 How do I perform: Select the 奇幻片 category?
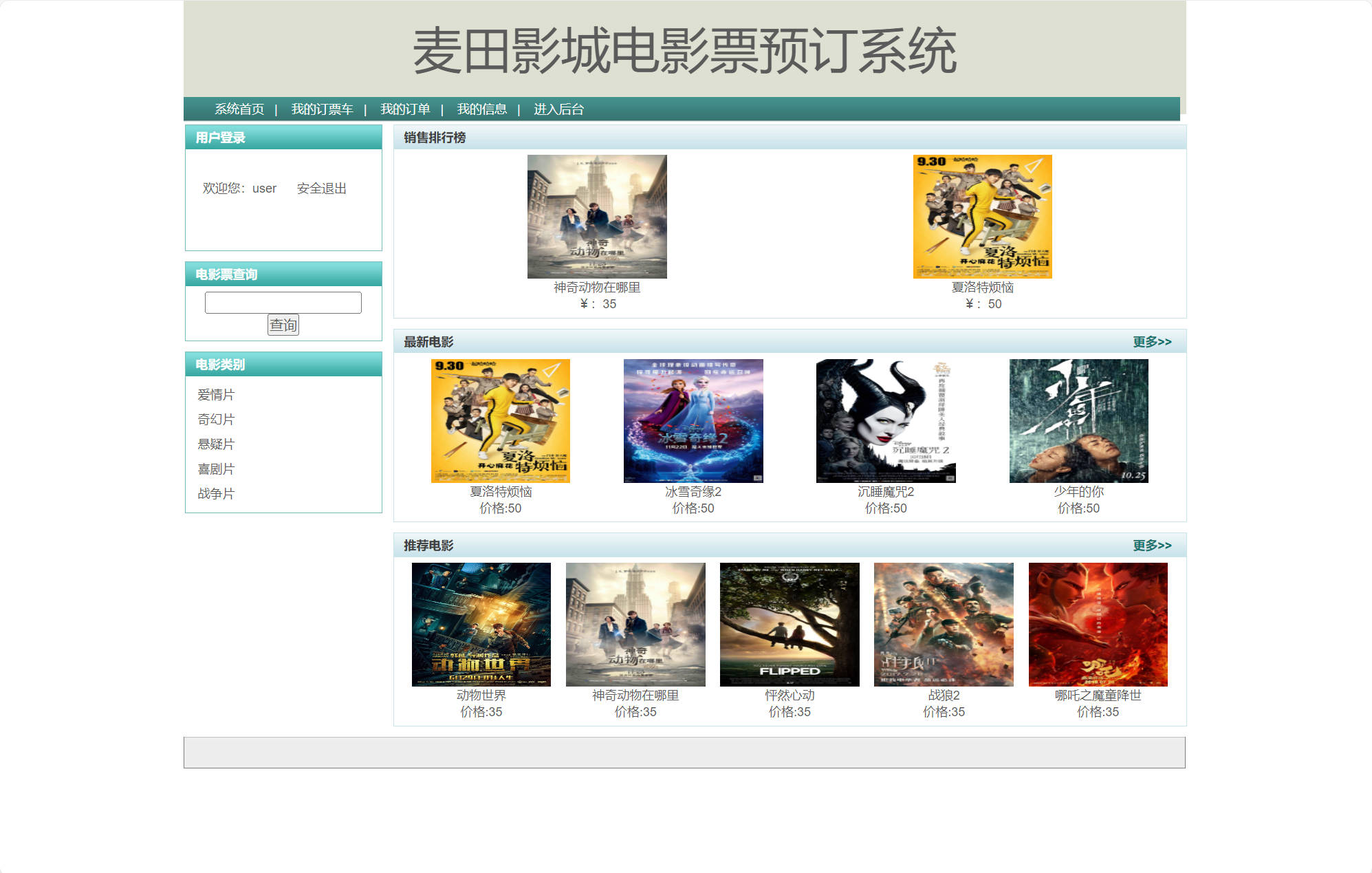pyautogui.click(x=215, y=419)
